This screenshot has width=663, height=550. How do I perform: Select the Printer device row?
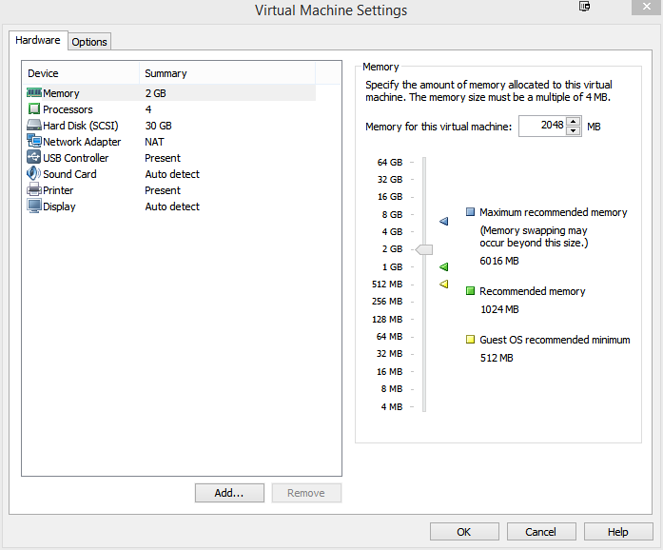170,190
